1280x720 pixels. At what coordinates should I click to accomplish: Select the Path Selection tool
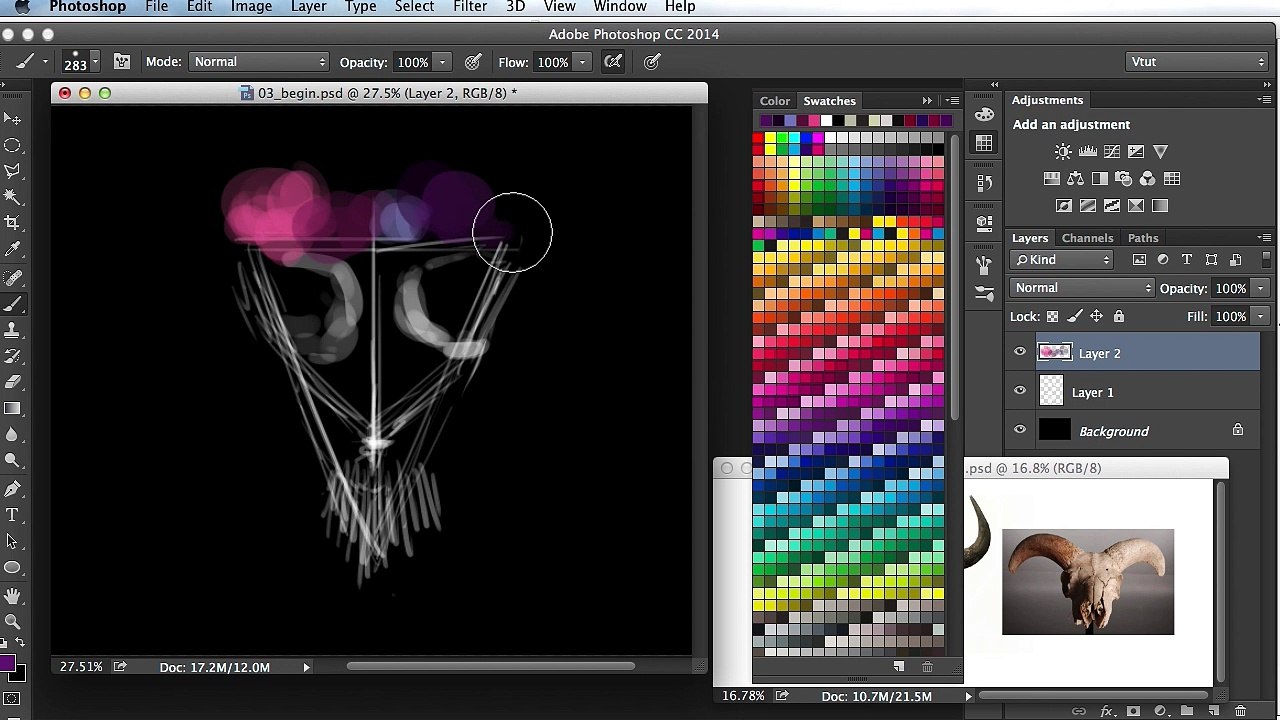[12, 540]
